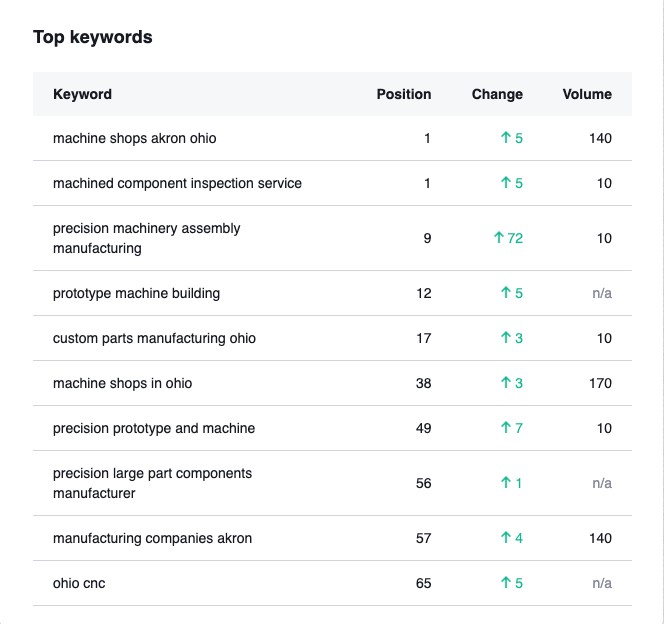The image size is (664, 624).
Task: Click change arrow for precision prototype and machine
Action: 506,428
